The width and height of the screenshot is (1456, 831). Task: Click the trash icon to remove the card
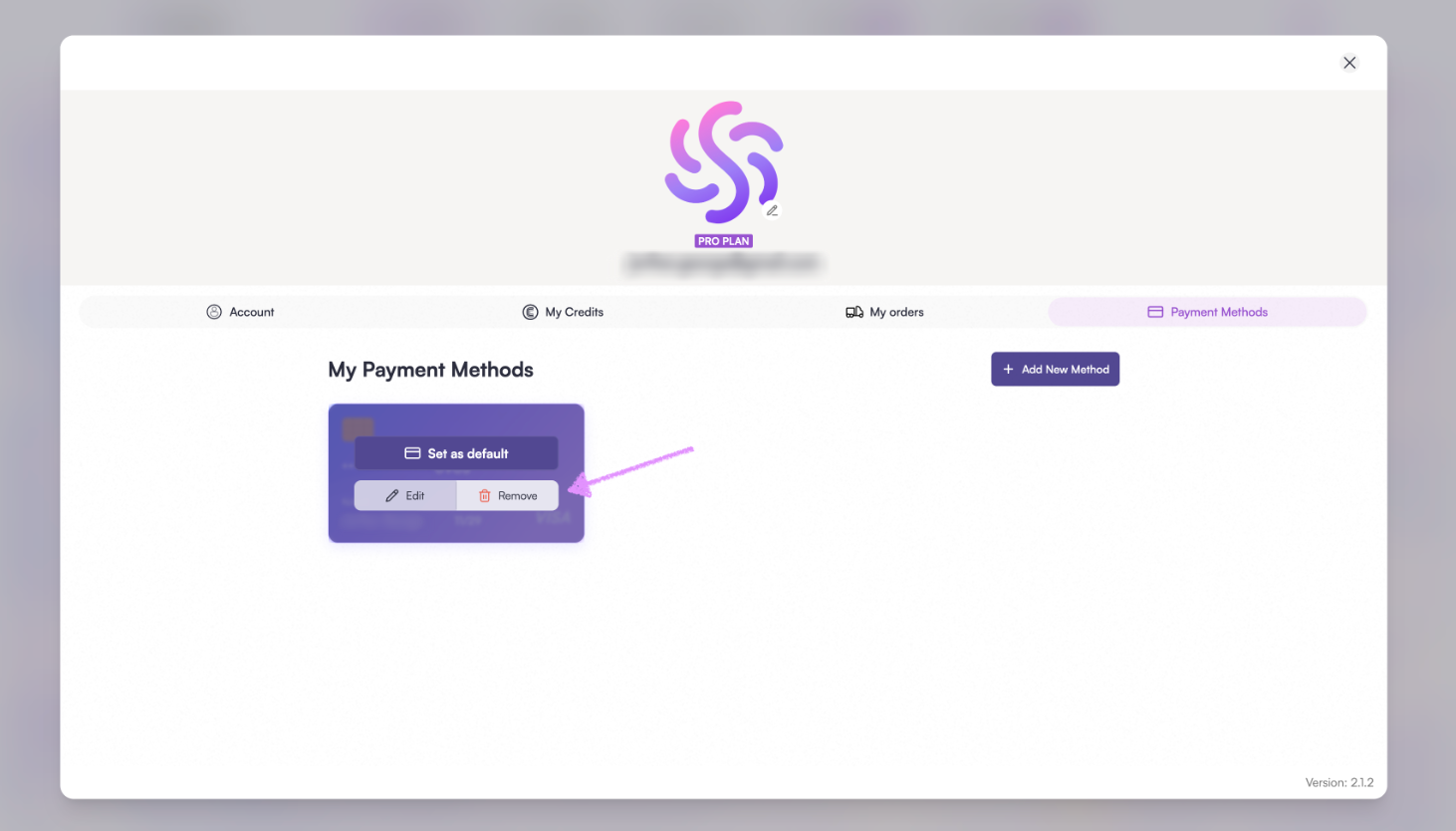point(485,495)
